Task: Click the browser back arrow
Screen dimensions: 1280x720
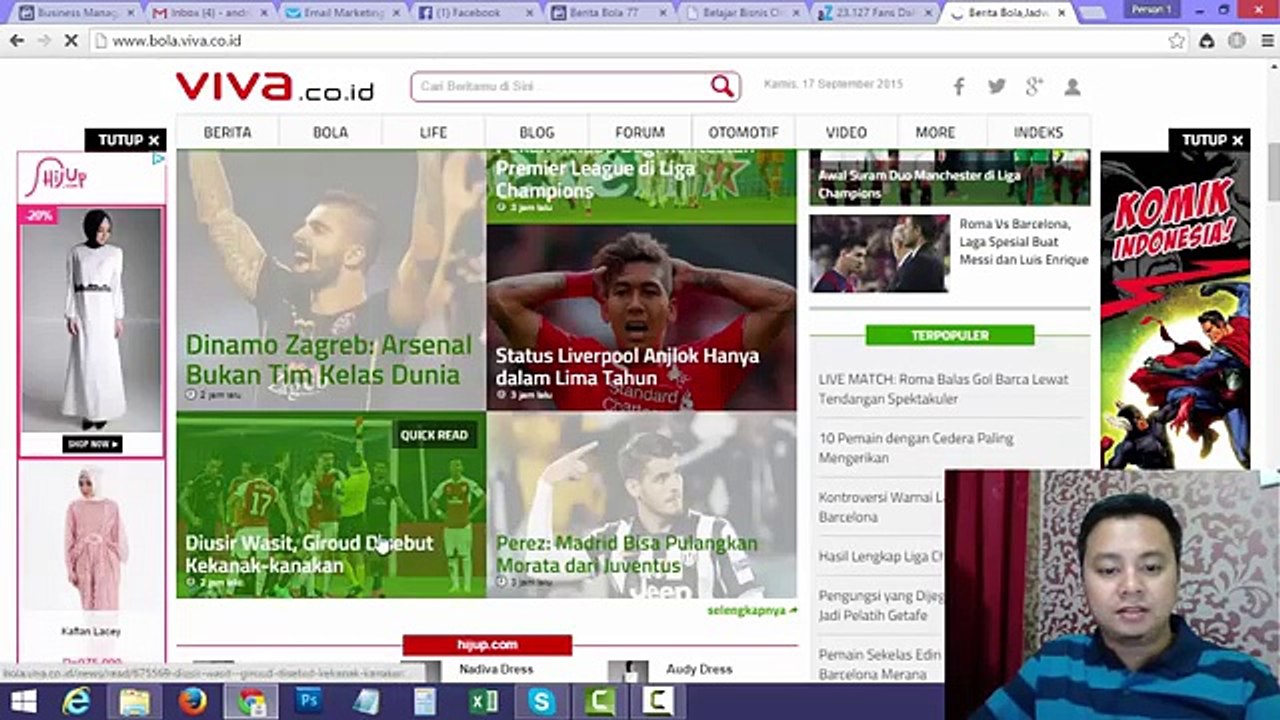Action: point(16,41)
